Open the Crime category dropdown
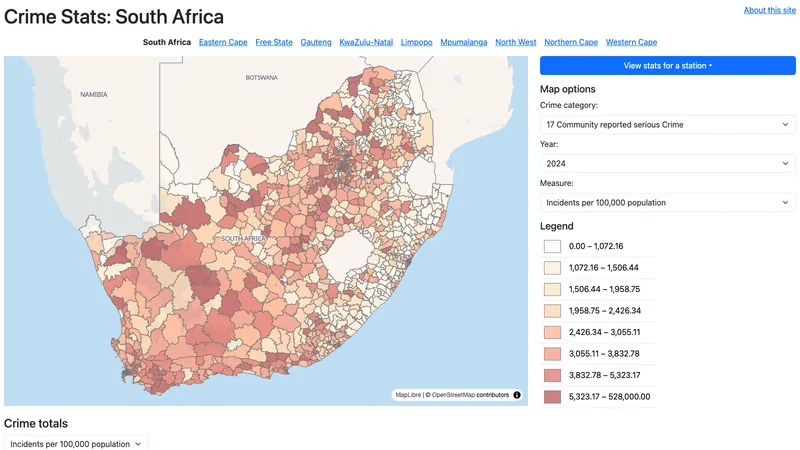The width and height of the screenshot is (800, 450). click(667, 124)
